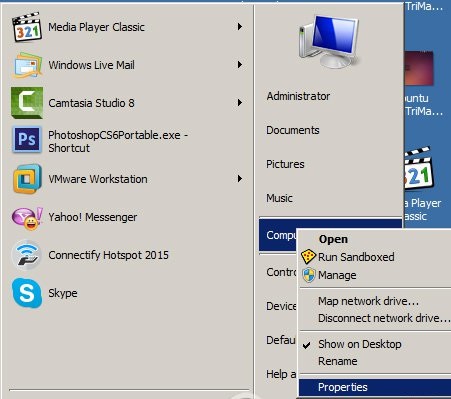Open the Devices entry in Start menu
Image resolution: width=451 pixels, height=399 pixels.
(281, 306)
